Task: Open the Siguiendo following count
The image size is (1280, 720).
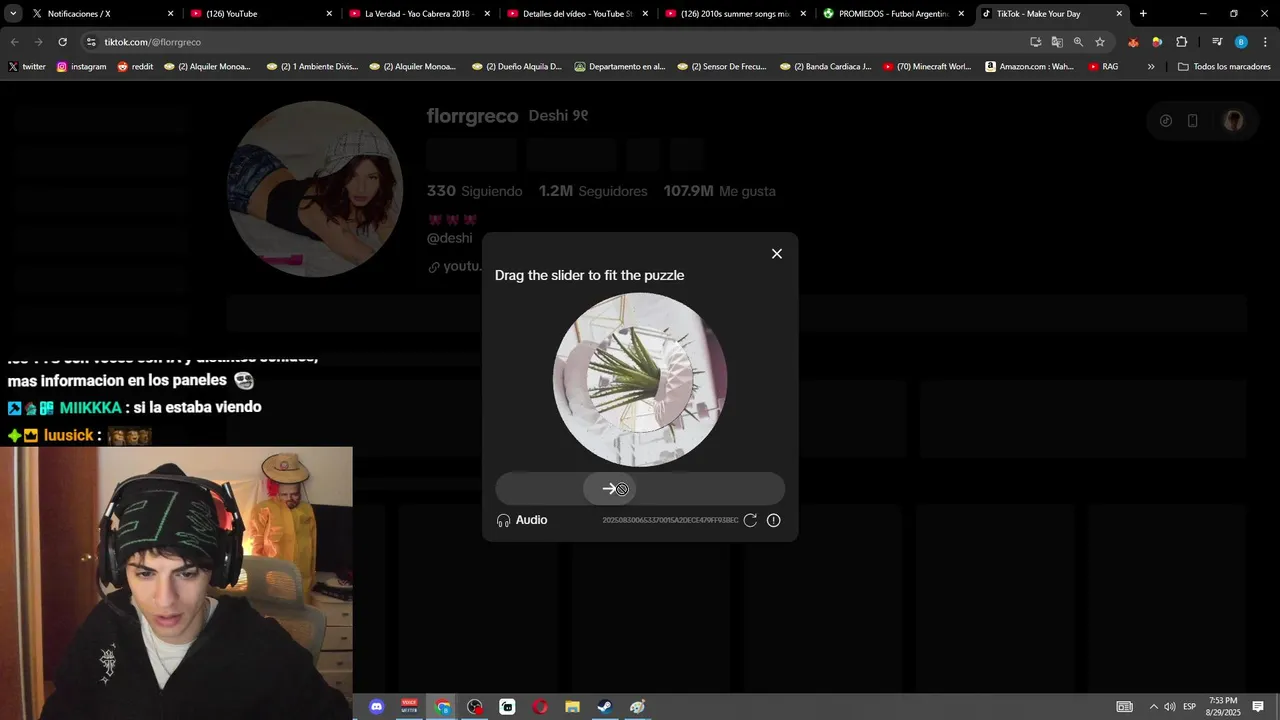Action: (474, 191)
